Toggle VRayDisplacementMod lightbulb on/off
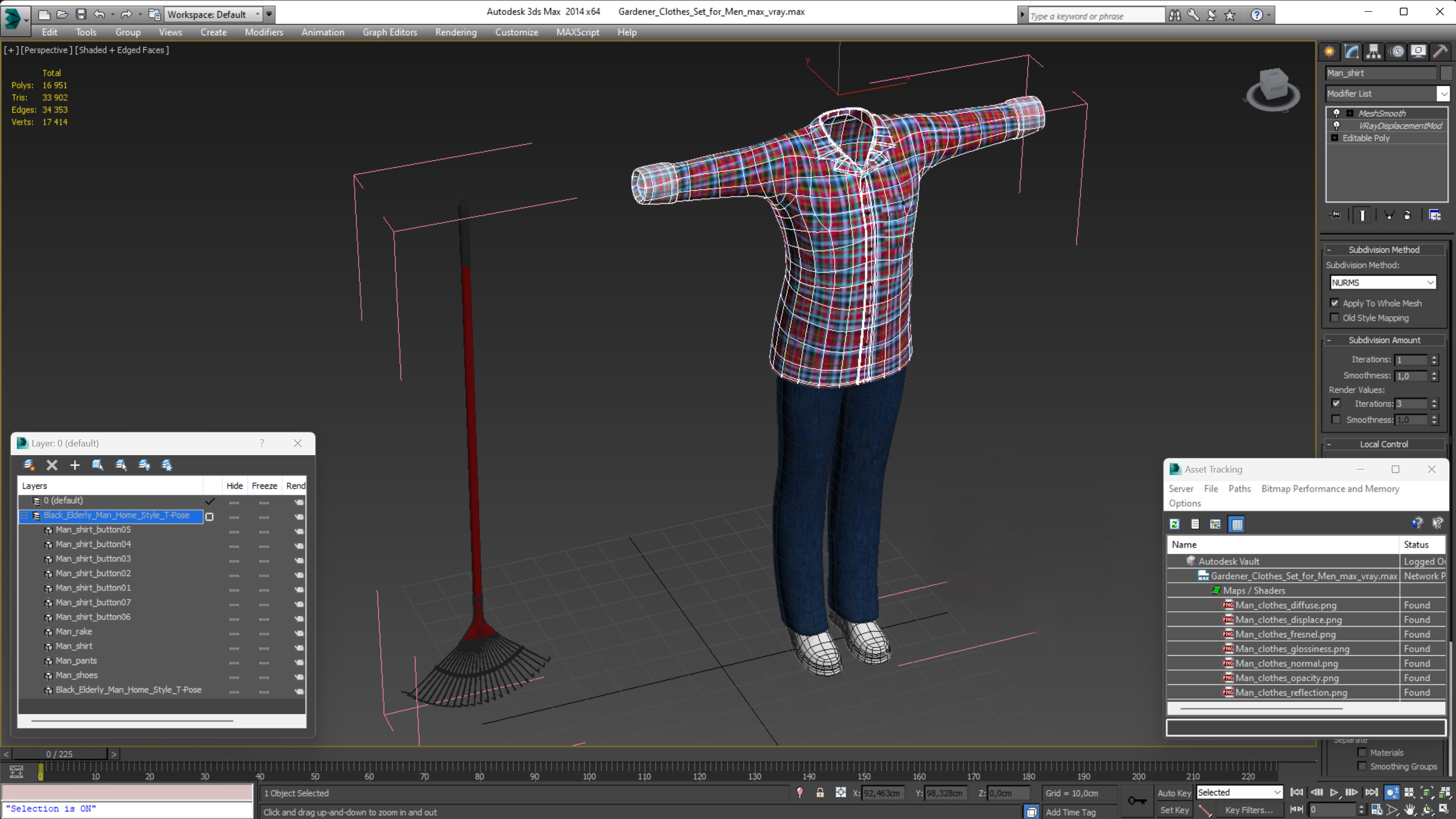The height and width of the screenshot is (819, 1456). 1336,126
